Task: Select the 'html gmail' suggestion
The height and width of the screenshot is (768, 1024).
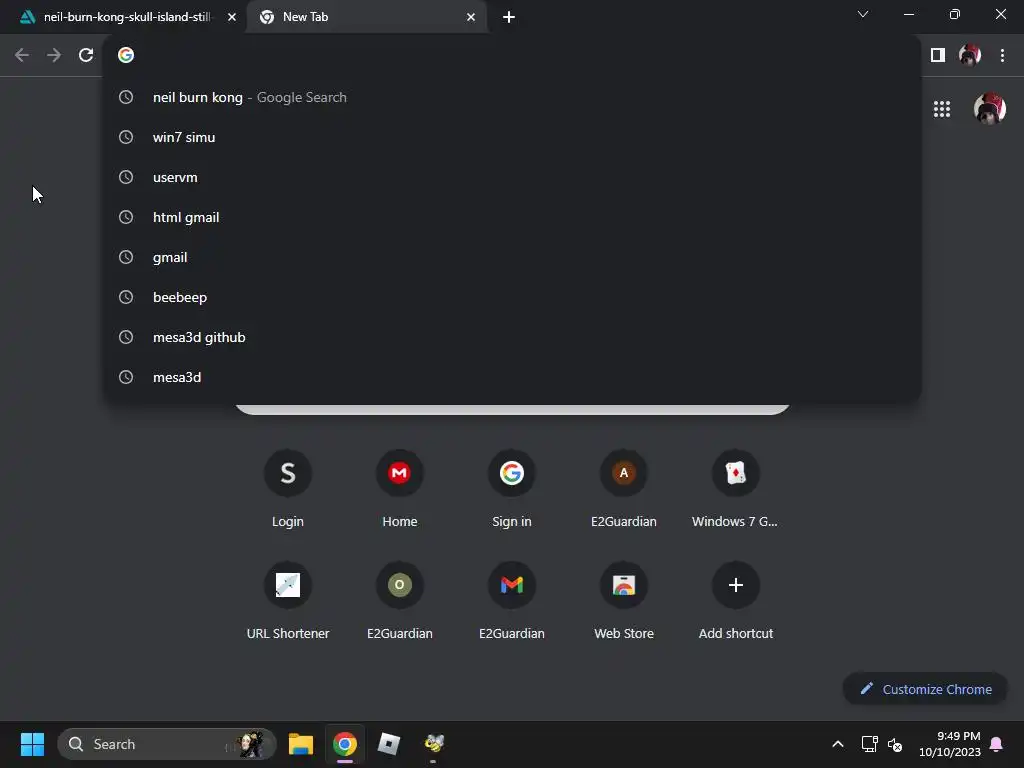Action: click(512, 217)
